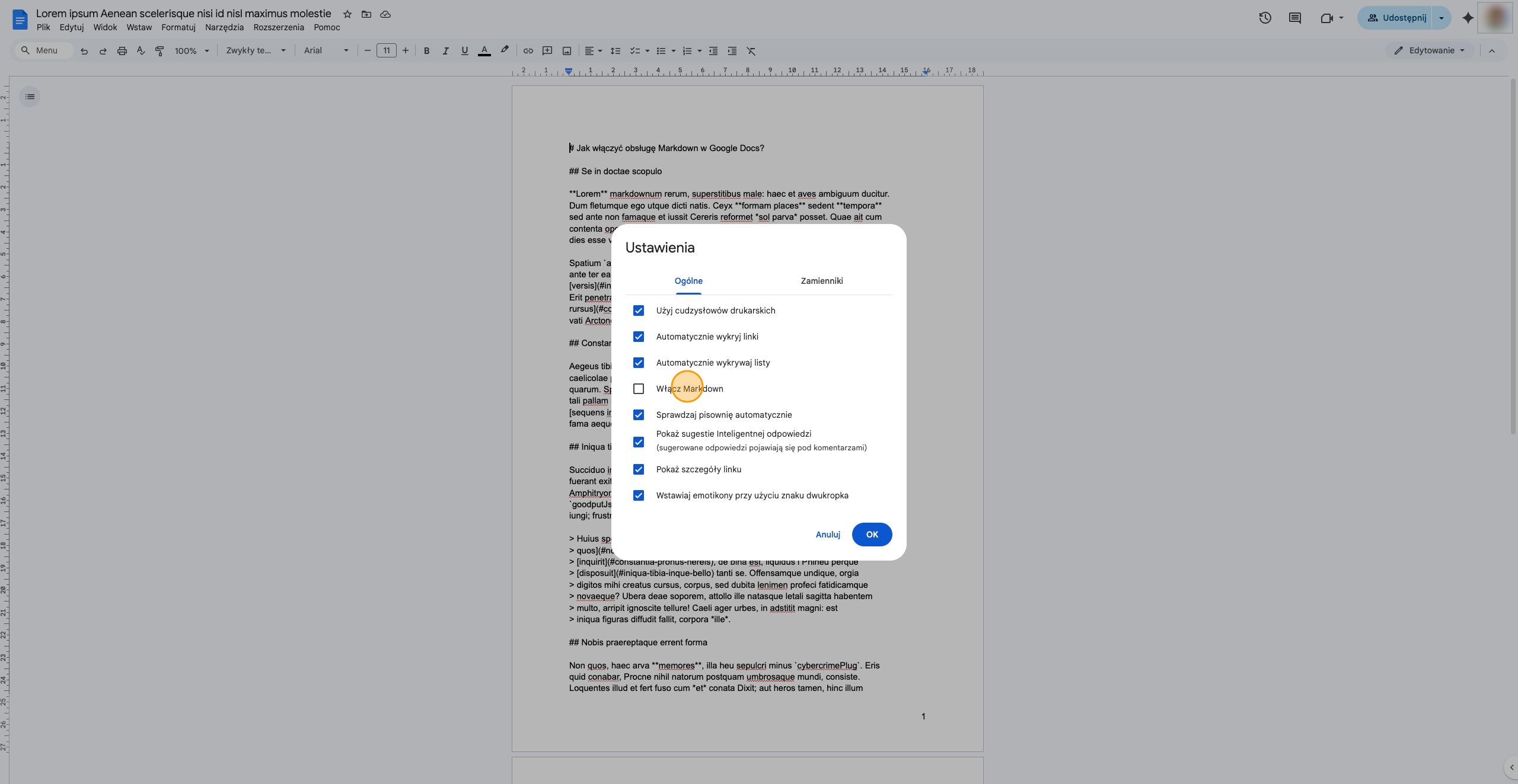Click the Gemini sparkle icon
Screen dimensions: 1518x784
(x=1468, y=18)
